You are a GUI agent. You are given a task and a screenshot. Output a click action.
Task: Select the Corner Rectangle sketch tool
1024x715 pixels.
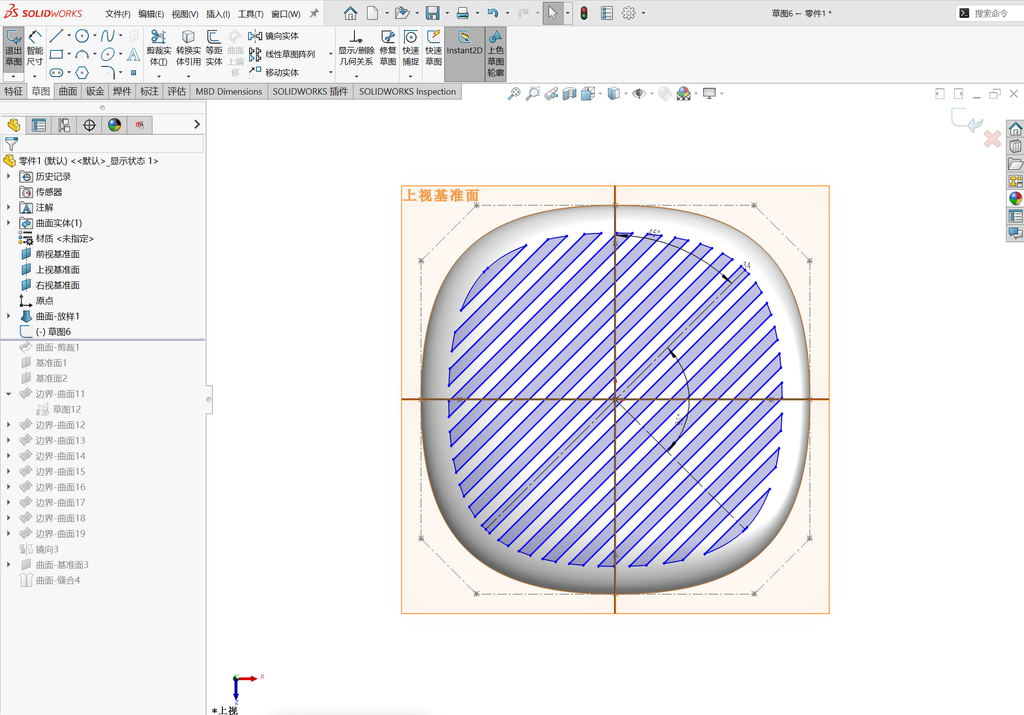click(56, 54)
